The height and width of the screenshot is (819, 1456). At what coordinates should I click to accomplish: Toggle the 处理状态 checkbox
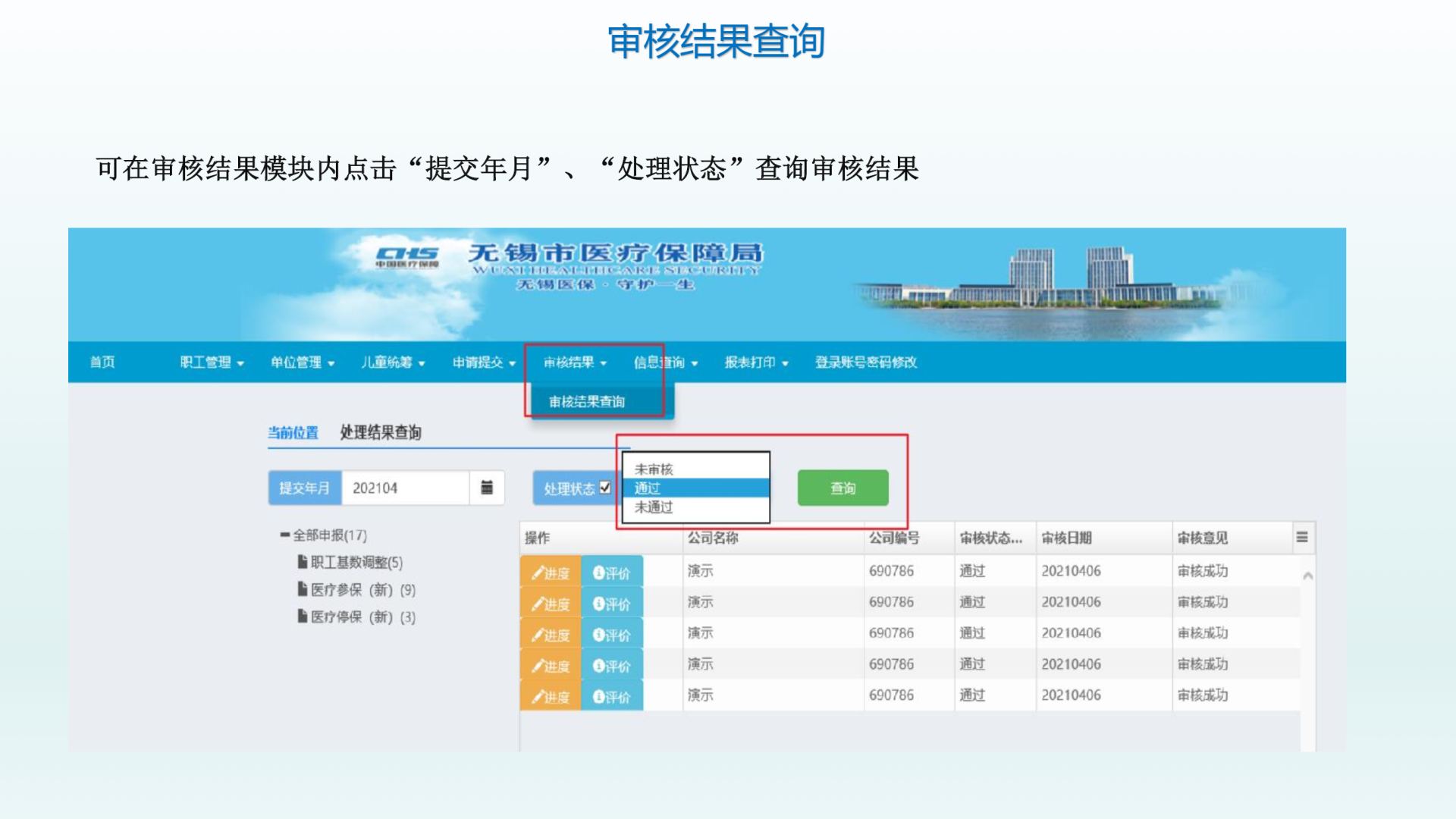[x=605, y=488]
